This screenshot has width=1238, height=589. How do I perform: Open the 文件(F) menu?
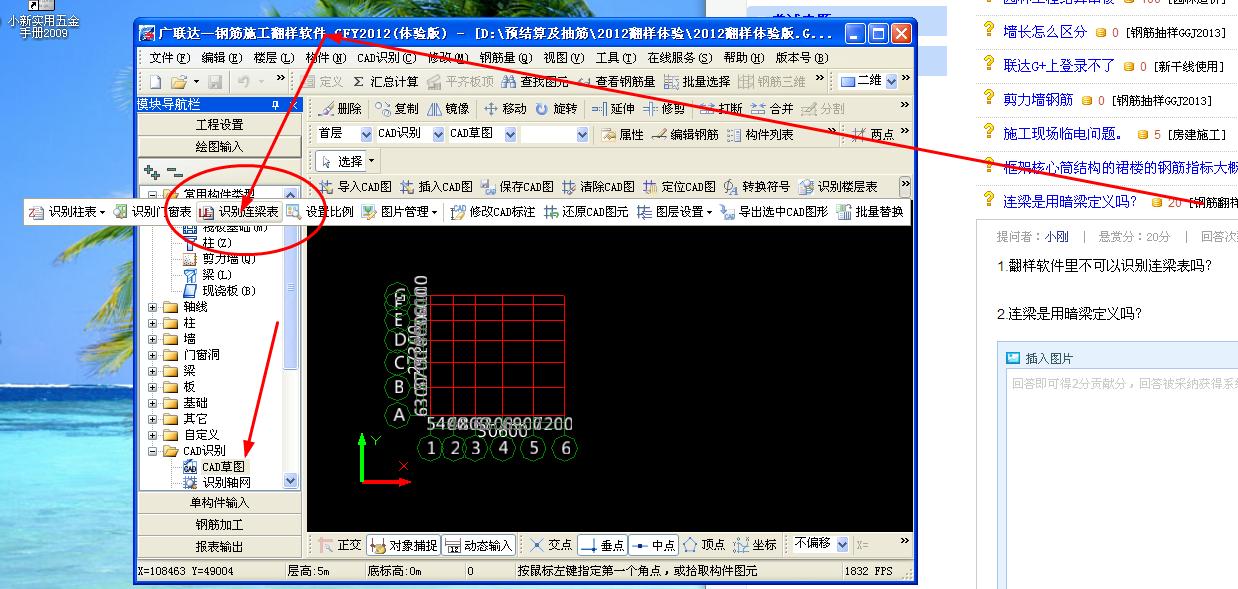pos(169,58)
